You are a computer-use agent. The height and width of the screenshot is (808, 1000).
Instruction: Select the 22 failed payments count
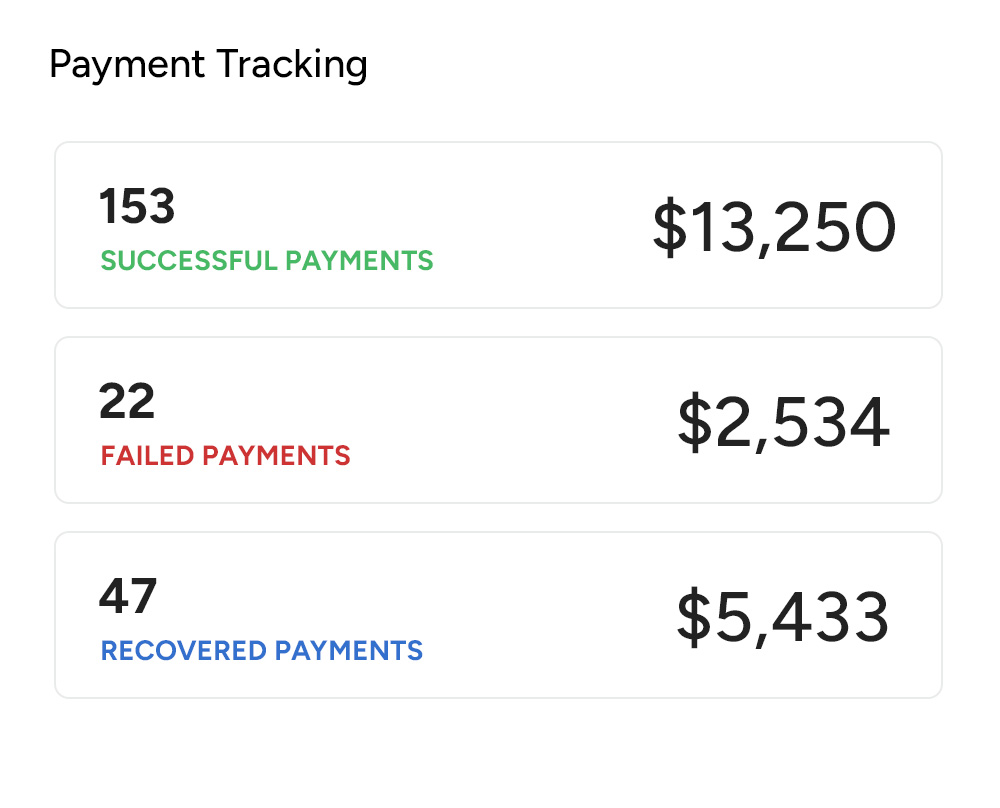pyautogui.click(x=127, y=402)
